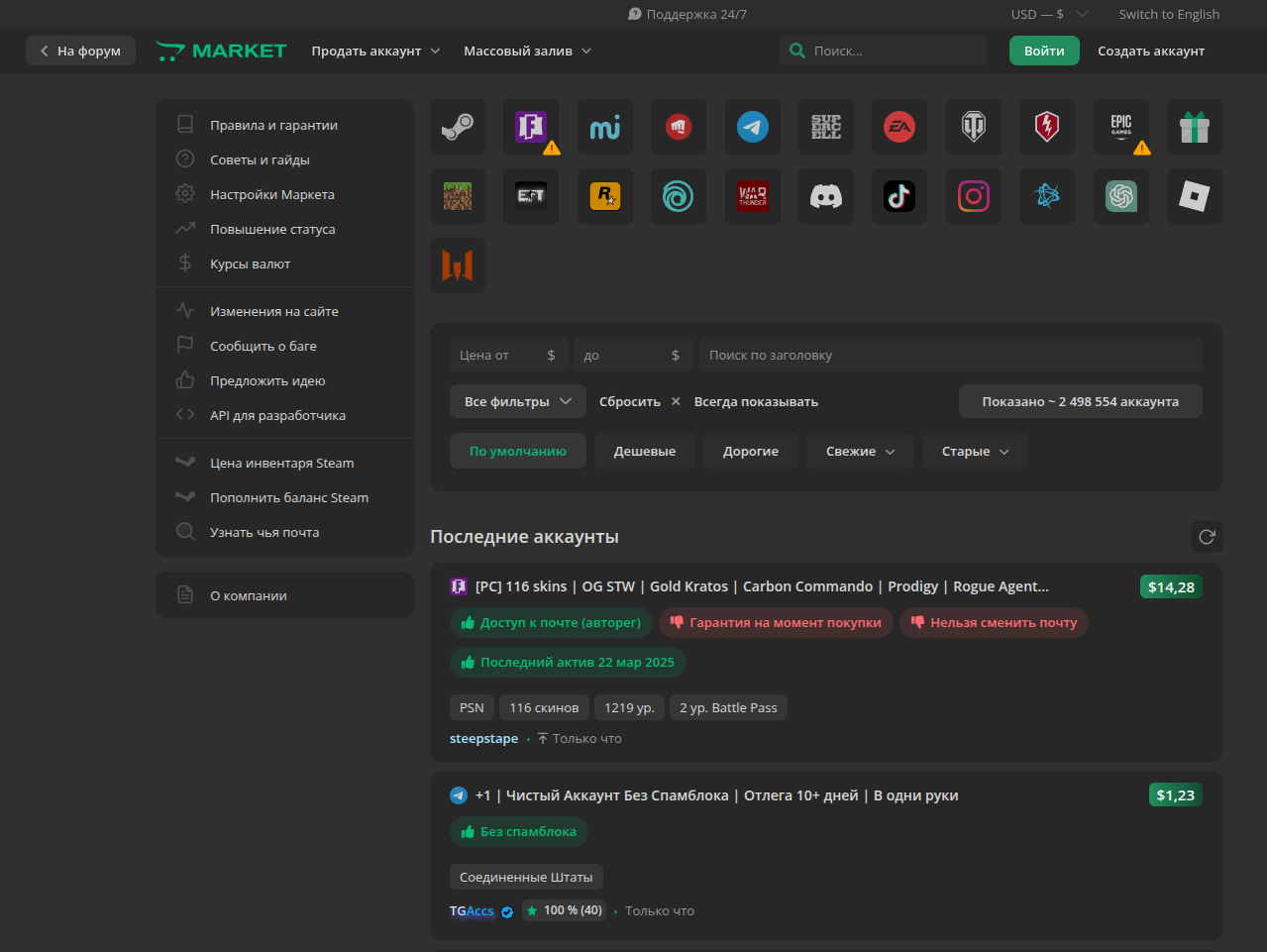
Task: Open the Telegram accounts category icon
Action: click(753, 127)
